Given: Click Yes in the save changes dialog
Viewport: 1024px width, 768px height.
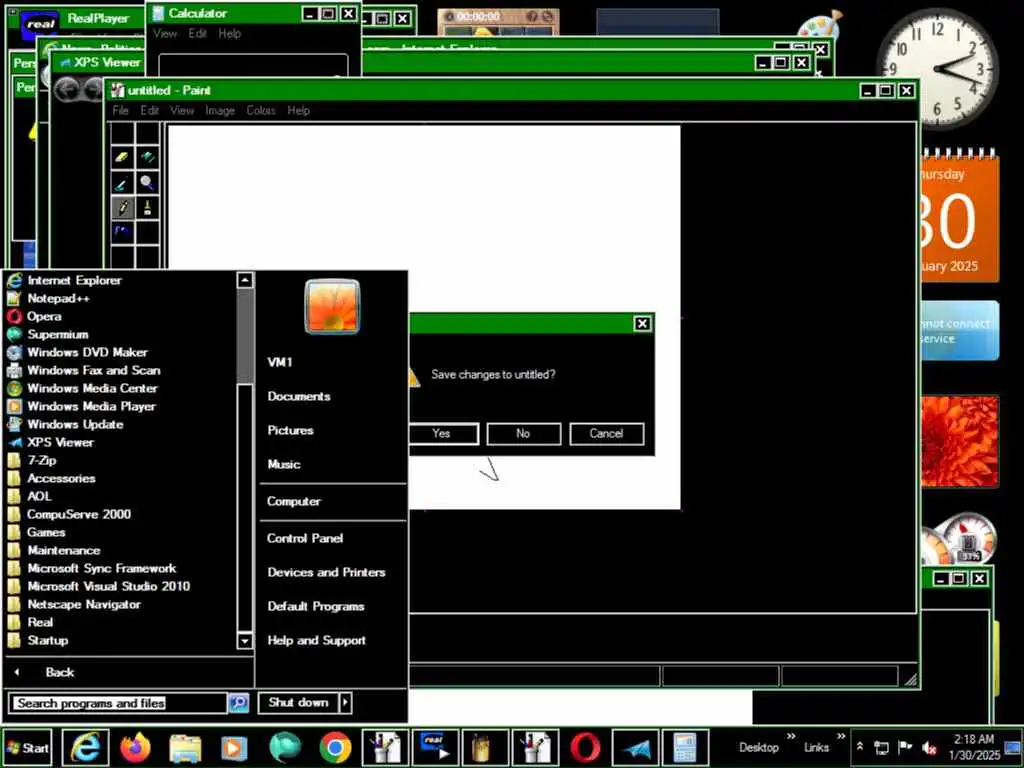Looking at the screenshot, I should 443,434.
